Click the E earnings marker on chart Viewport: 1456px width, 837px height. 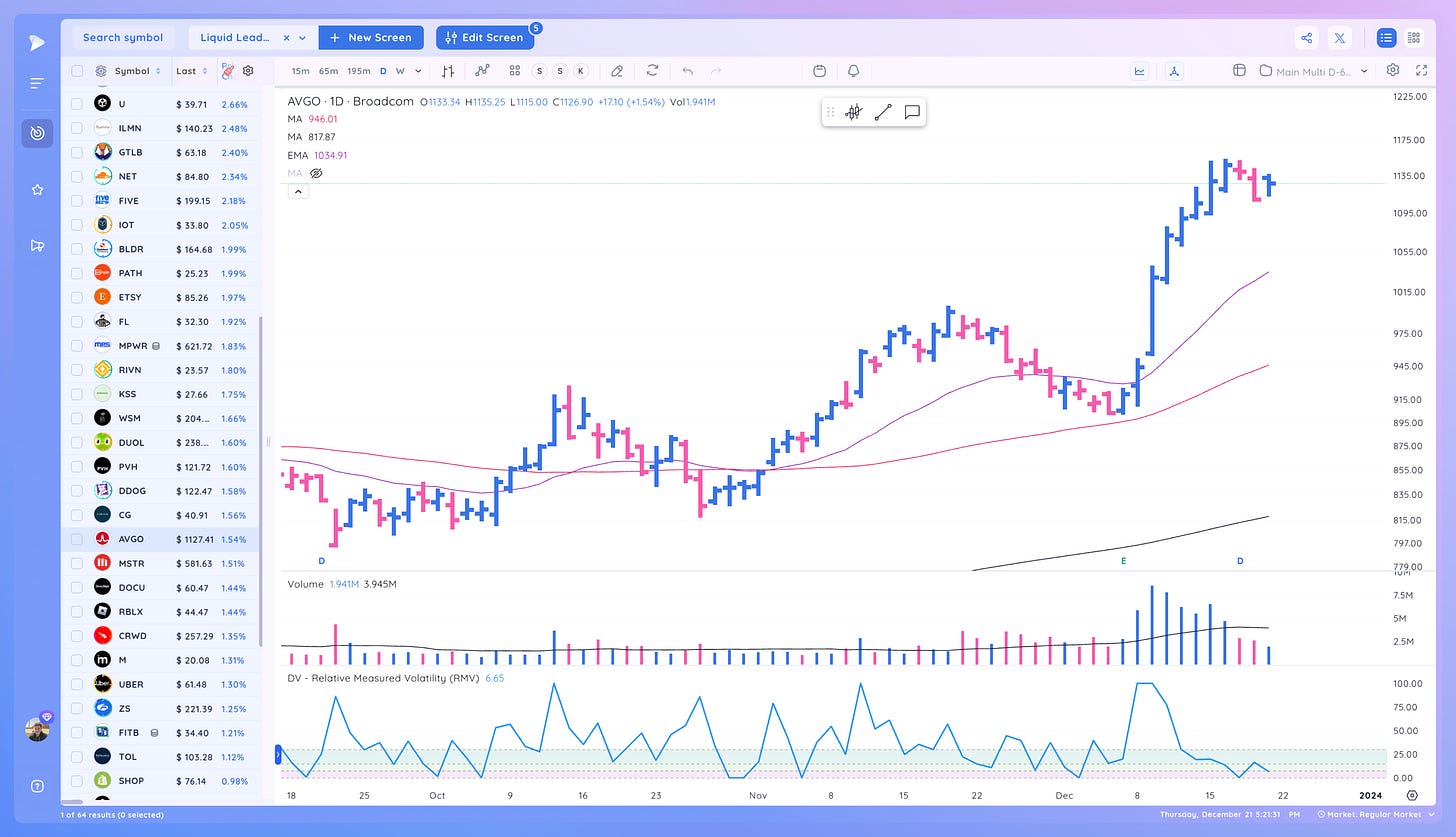(x=1123, y=561)
